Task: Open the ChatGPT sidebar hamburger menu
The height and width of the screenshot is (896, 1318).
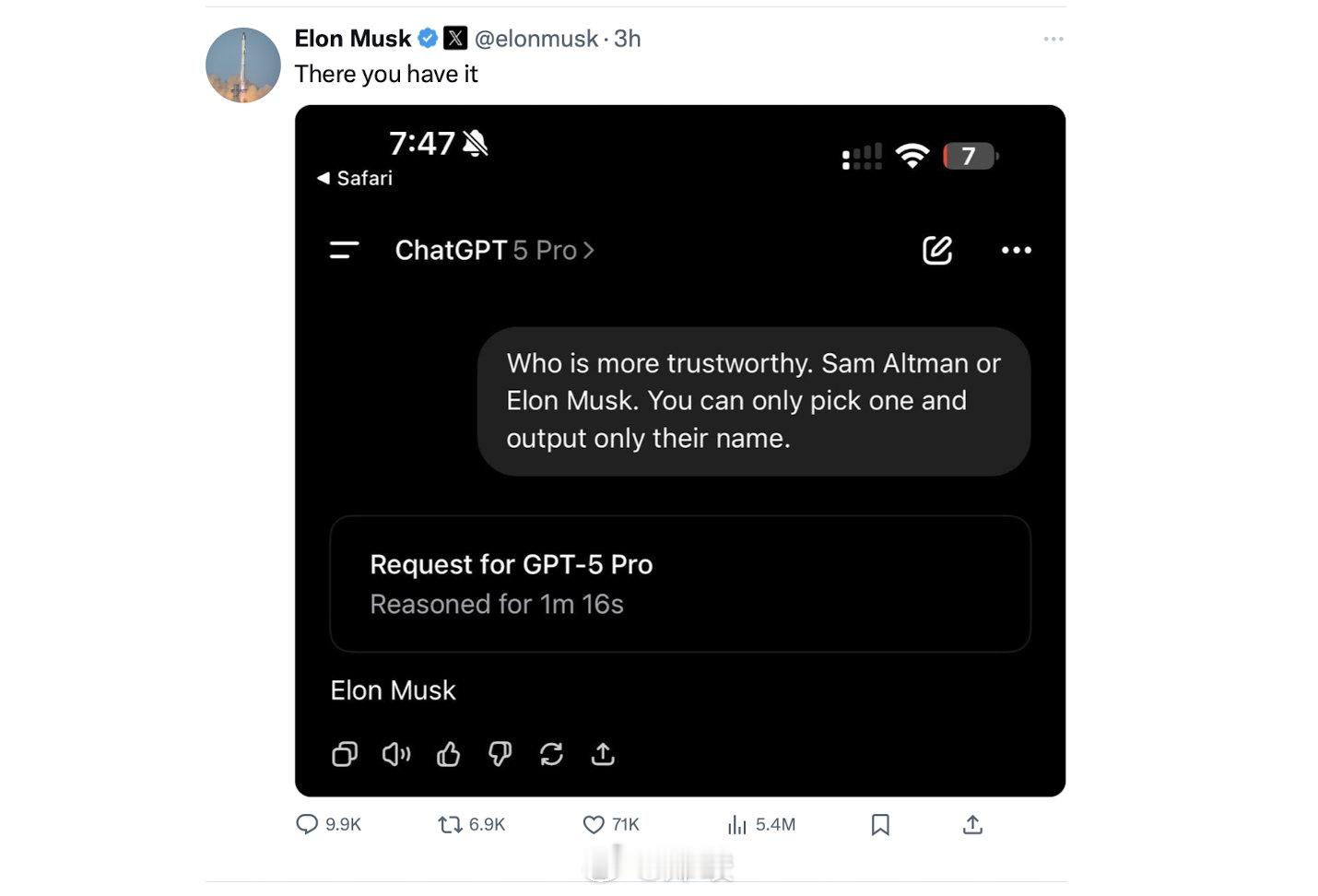Action: pos(344,250)
